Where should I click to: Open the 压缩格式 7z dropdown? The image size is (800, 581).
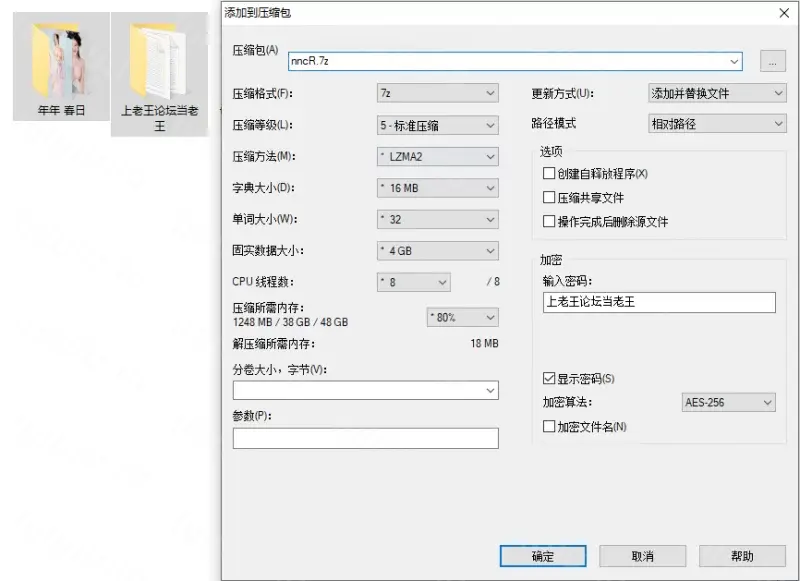[x=437, y=93]
